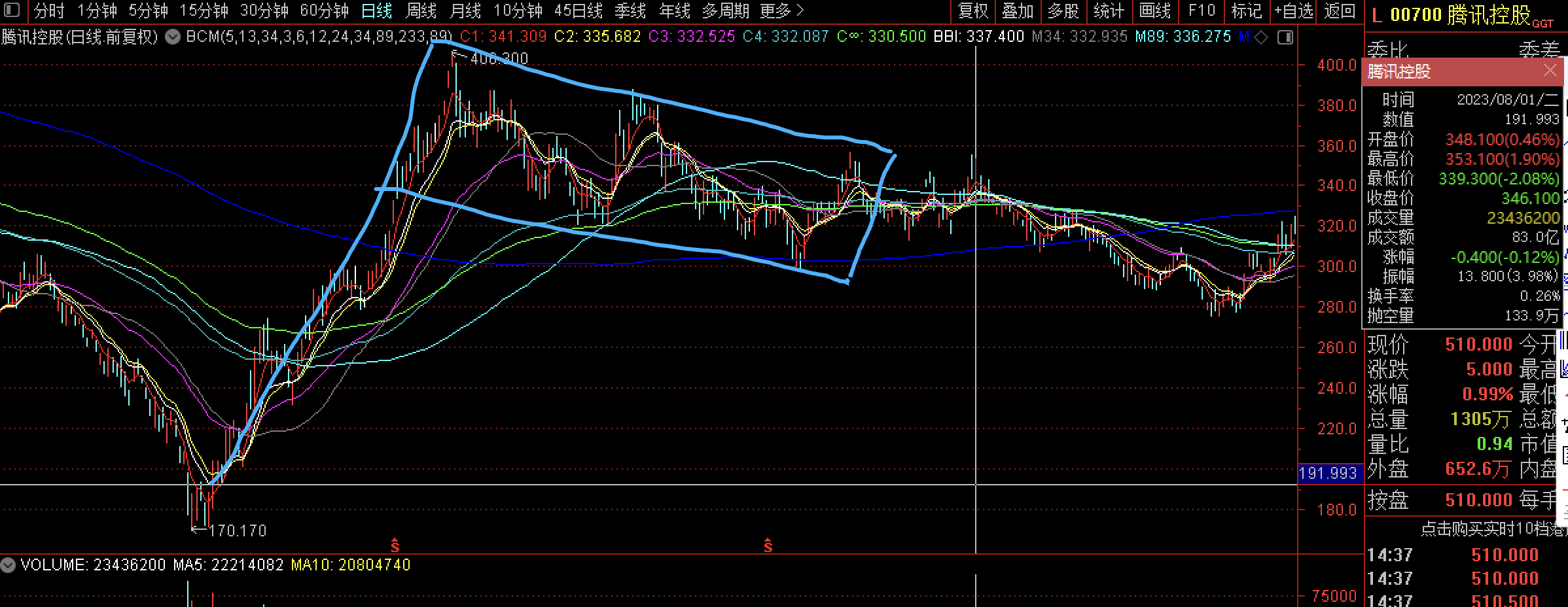Switch to 月线 monthly chart
The width and height of the screenshot is (1568, 607).
[x=465, y=10]
